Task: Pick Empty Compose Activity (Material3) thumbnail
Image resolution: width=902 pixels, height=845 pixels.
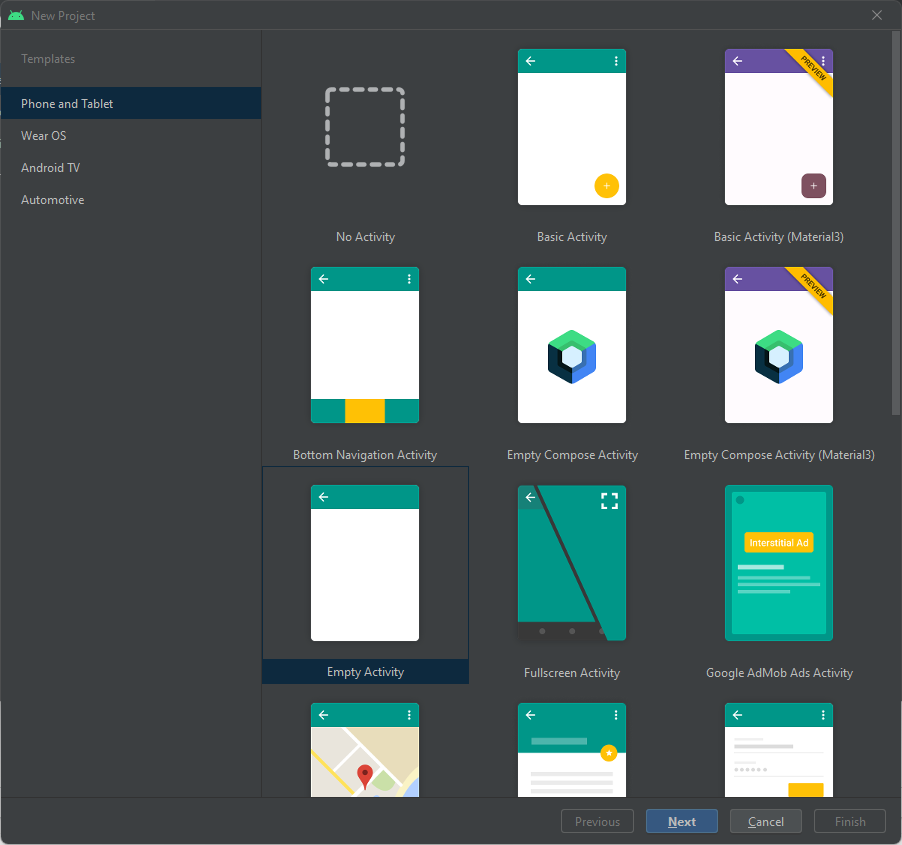Action: pos(779,345)
